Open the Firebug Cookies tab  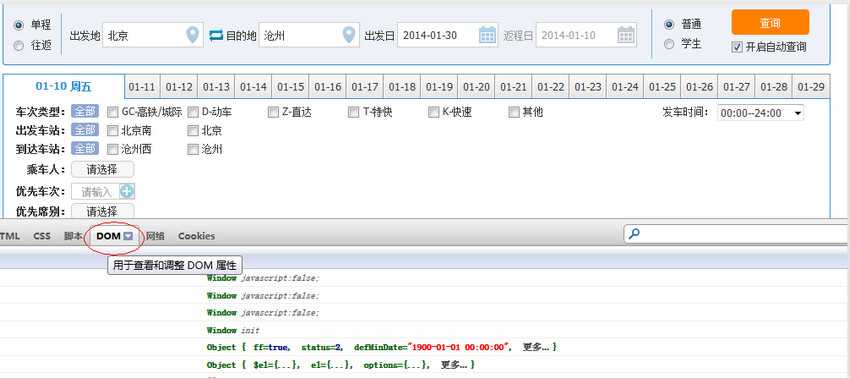pos(196,236)
